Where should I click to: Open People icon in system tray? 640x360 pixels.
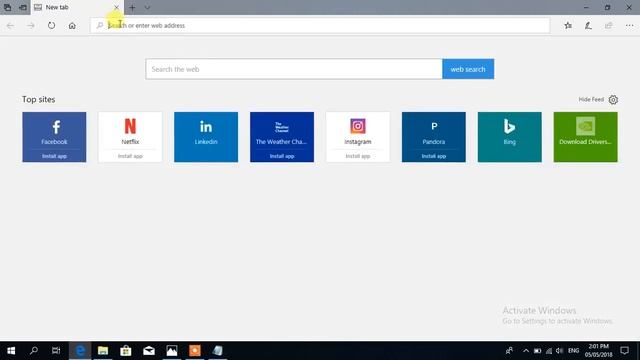[509, 351]
